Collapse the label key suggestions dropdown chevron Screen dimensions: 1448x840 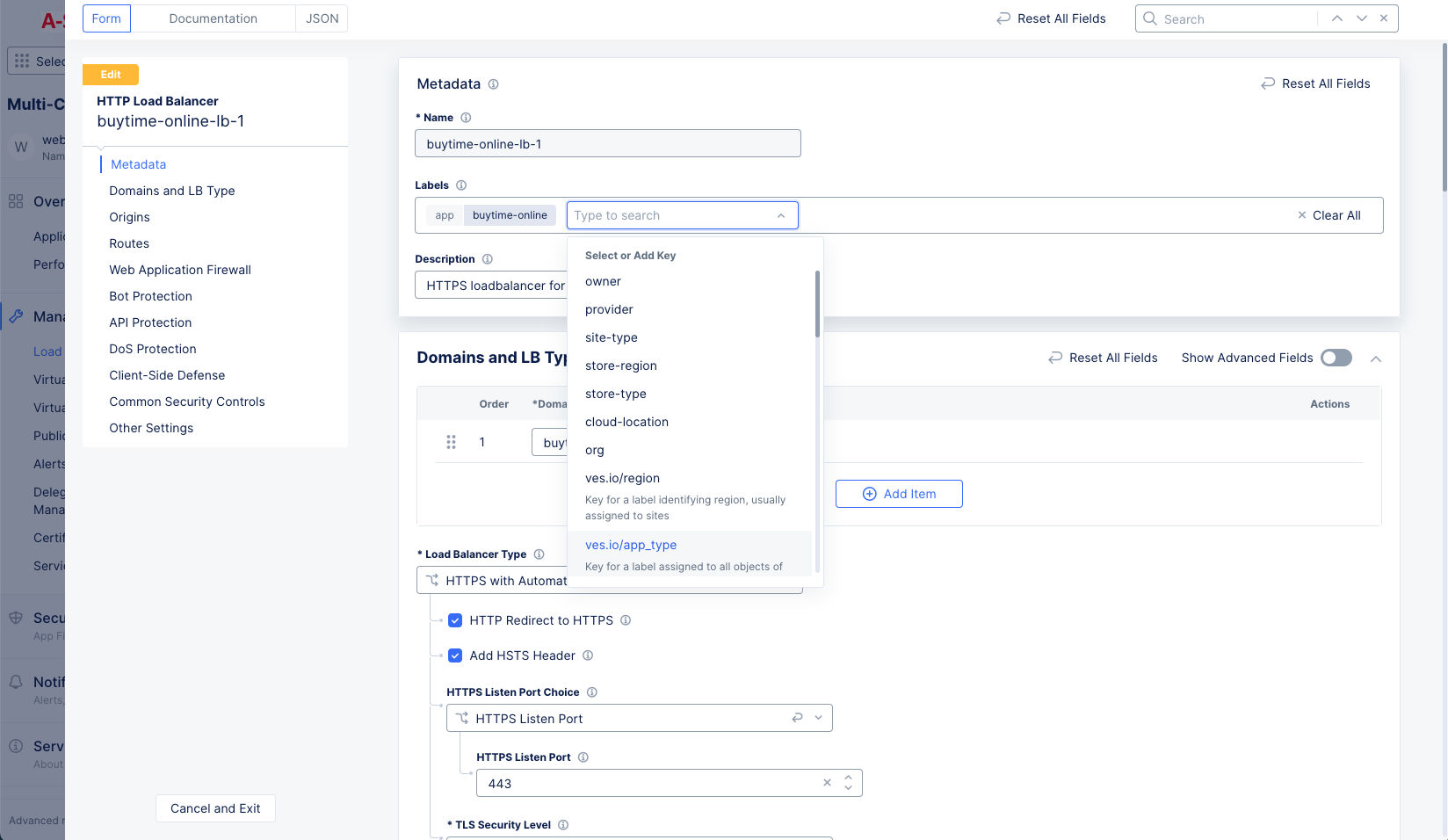tap(781, 215)
